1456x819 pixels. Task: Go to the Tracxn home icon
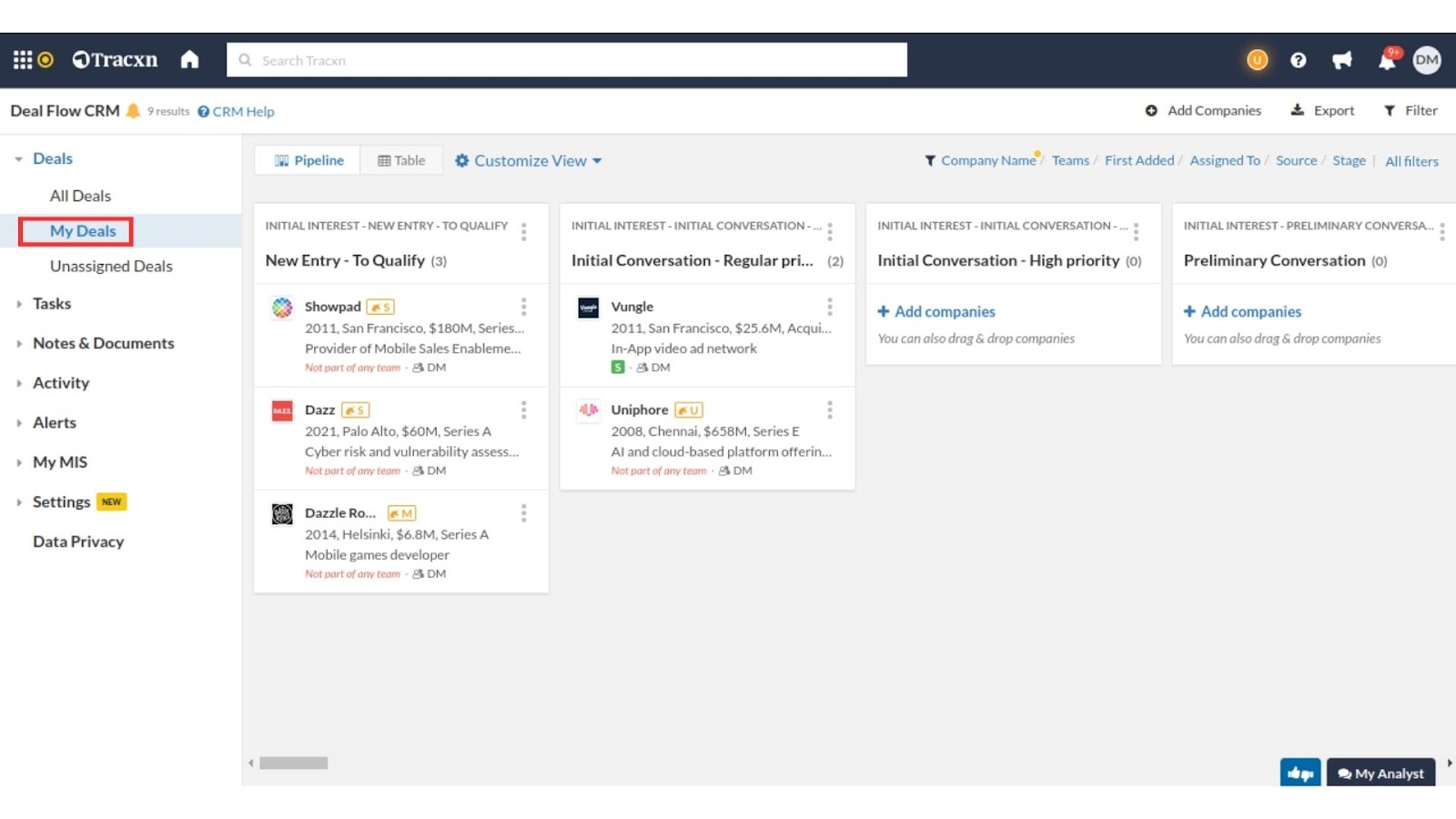(x=189, y=60)
